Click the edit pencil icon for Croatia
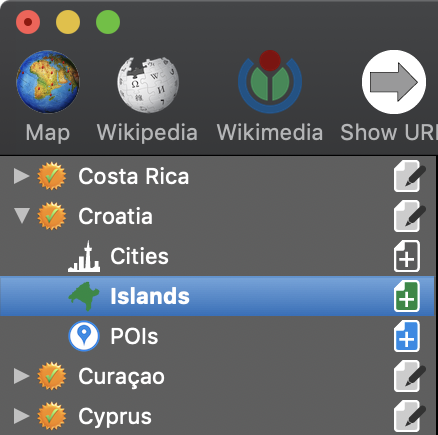This screenshot has height=435, width=438. 409,216
